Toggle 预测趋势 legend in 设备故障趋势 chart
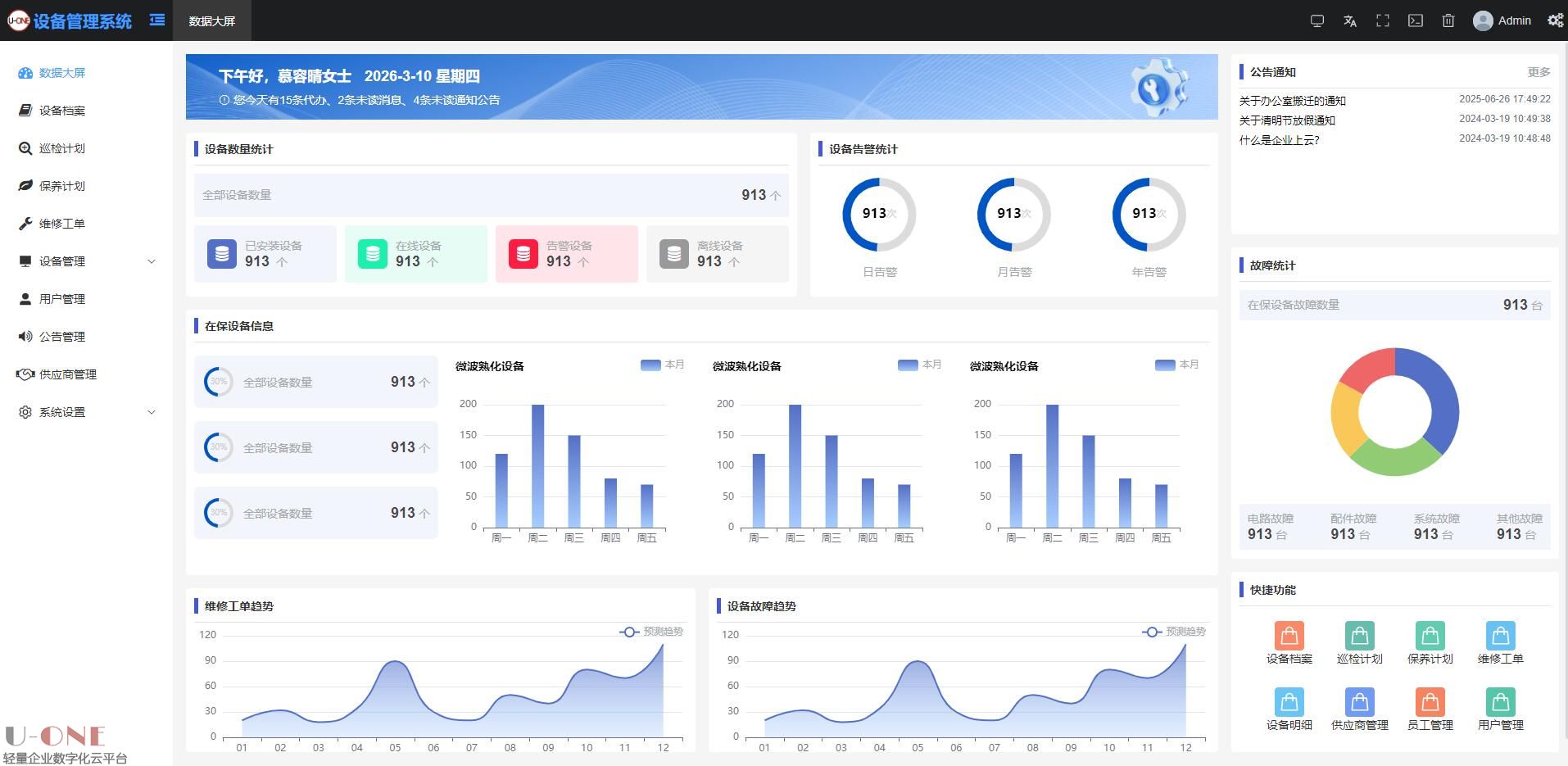This screenshot has width=1568, height=766. click(1174, 632)
